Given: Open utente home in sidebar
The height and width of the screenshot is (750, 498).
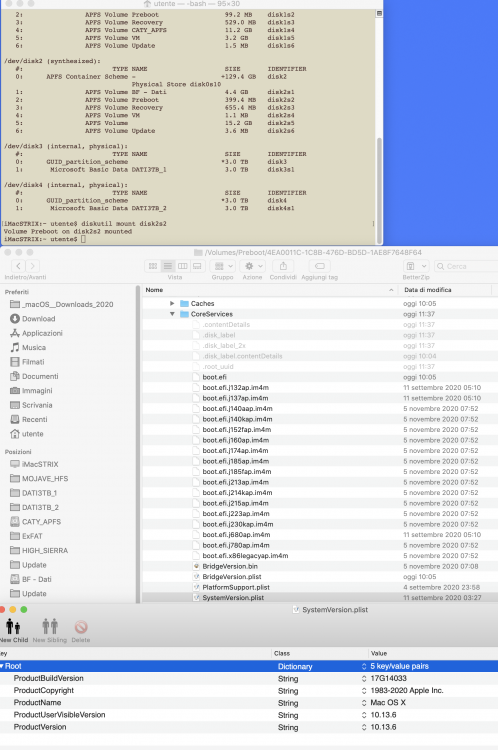Looking at the screenshot, I should (27, 434).
